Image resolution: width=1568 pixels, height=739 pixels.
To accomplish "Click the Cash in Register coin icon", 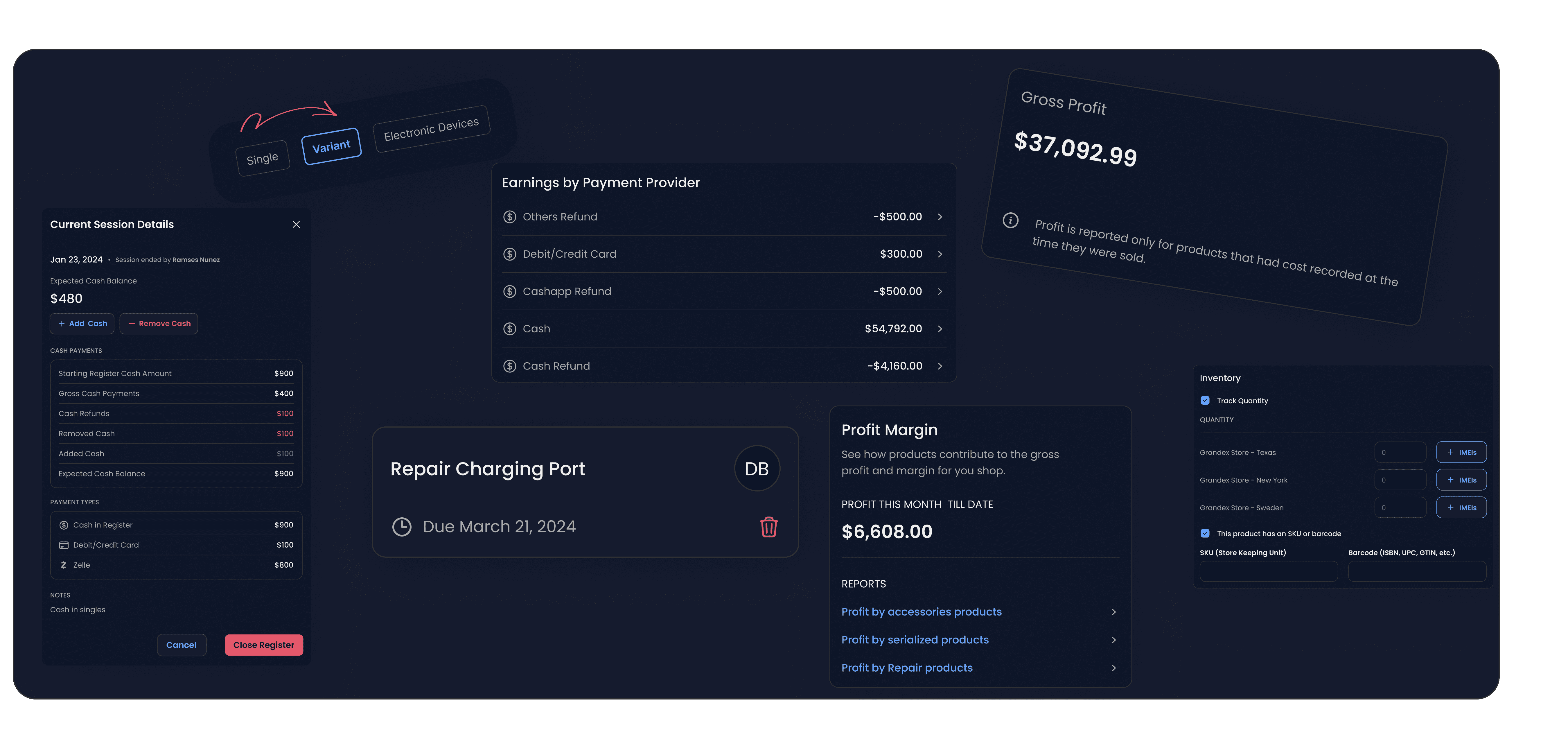I will pyautogui.click(x=63, y=525).
